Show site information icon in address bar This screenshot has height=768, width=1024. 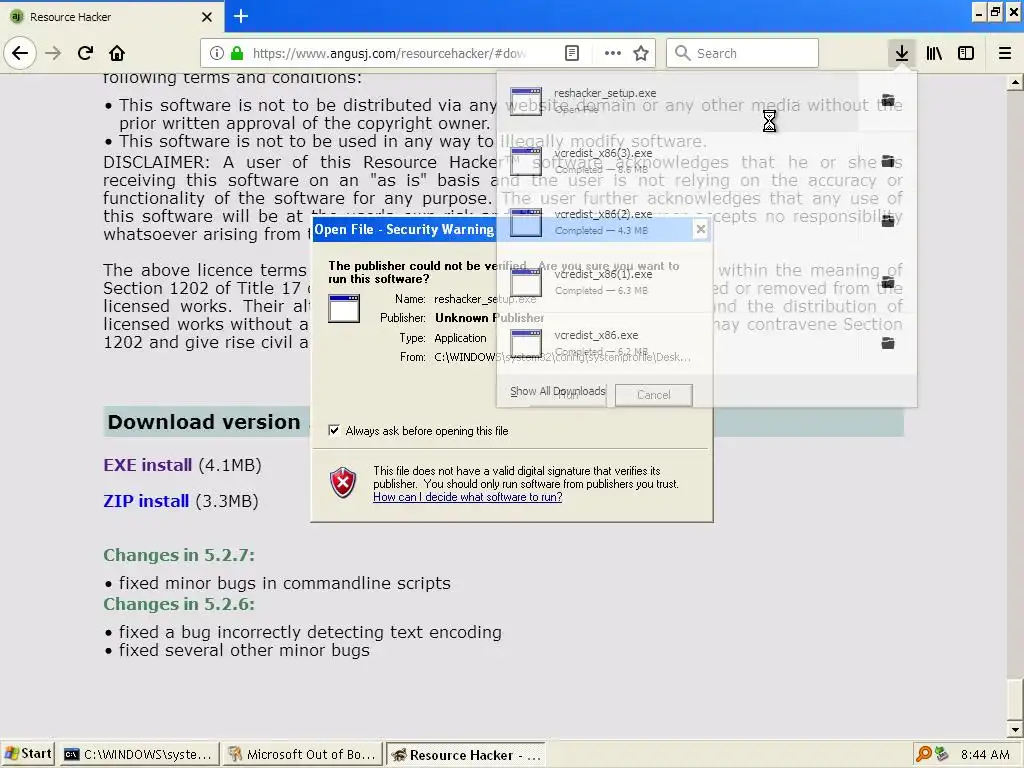pyautogui.click(x=217, y=53)
